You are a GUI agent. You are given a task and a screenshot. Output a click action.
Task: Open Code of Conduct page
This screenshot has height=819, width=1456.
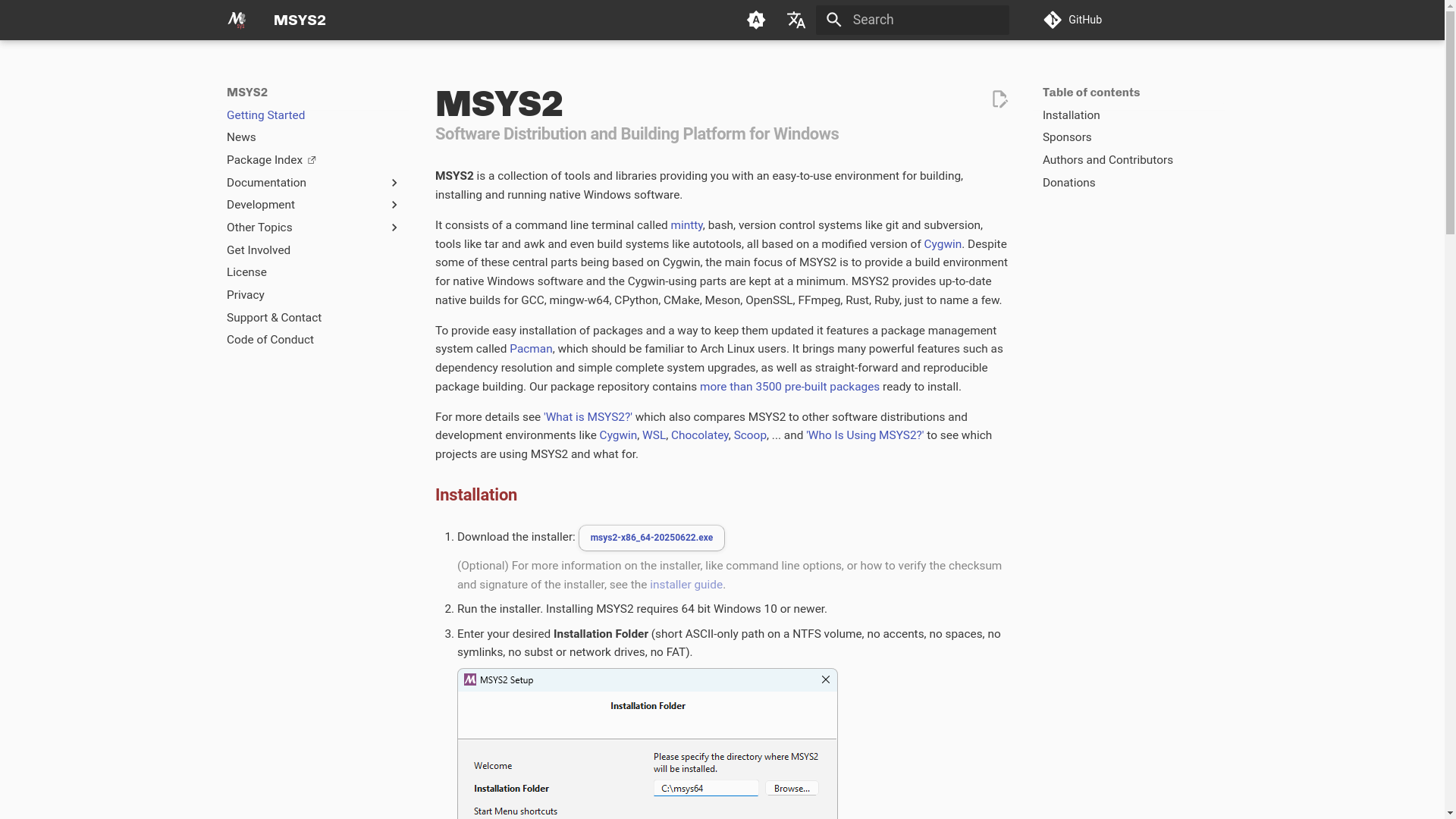tap(270, 340)
